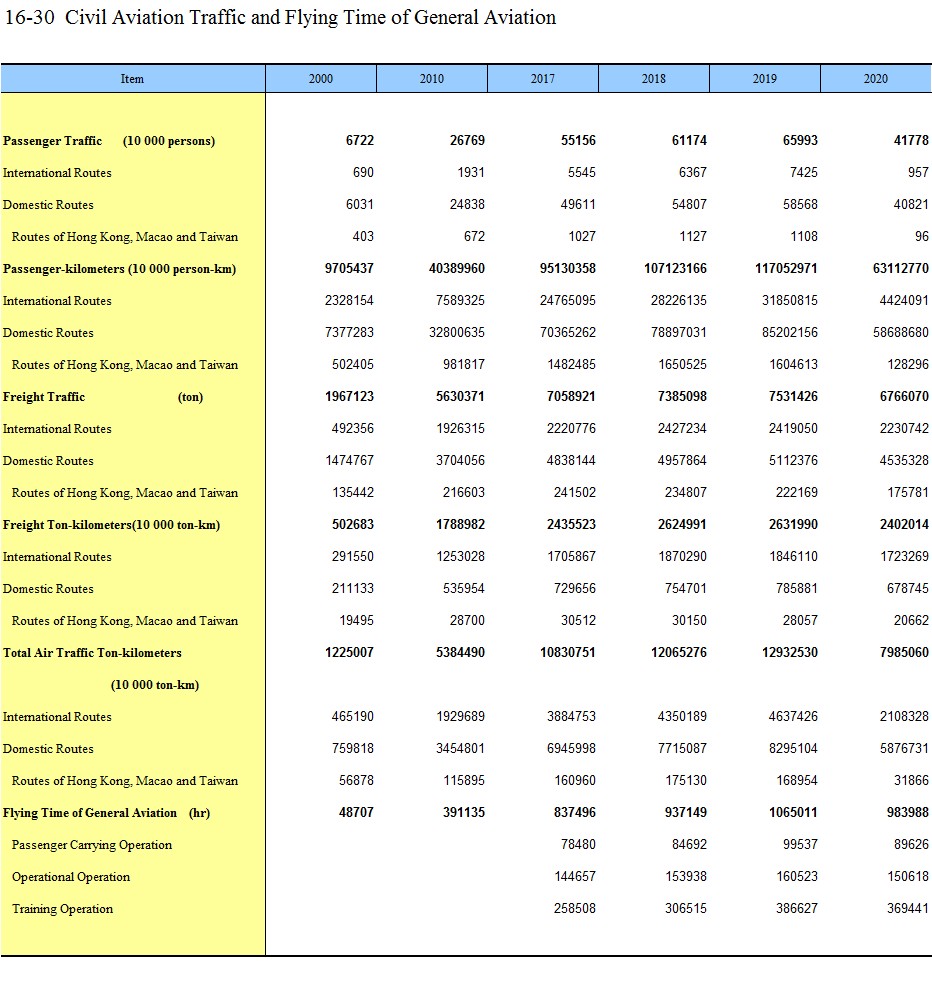
Task: Click the Item column header
Action: [x=132, y=79]
